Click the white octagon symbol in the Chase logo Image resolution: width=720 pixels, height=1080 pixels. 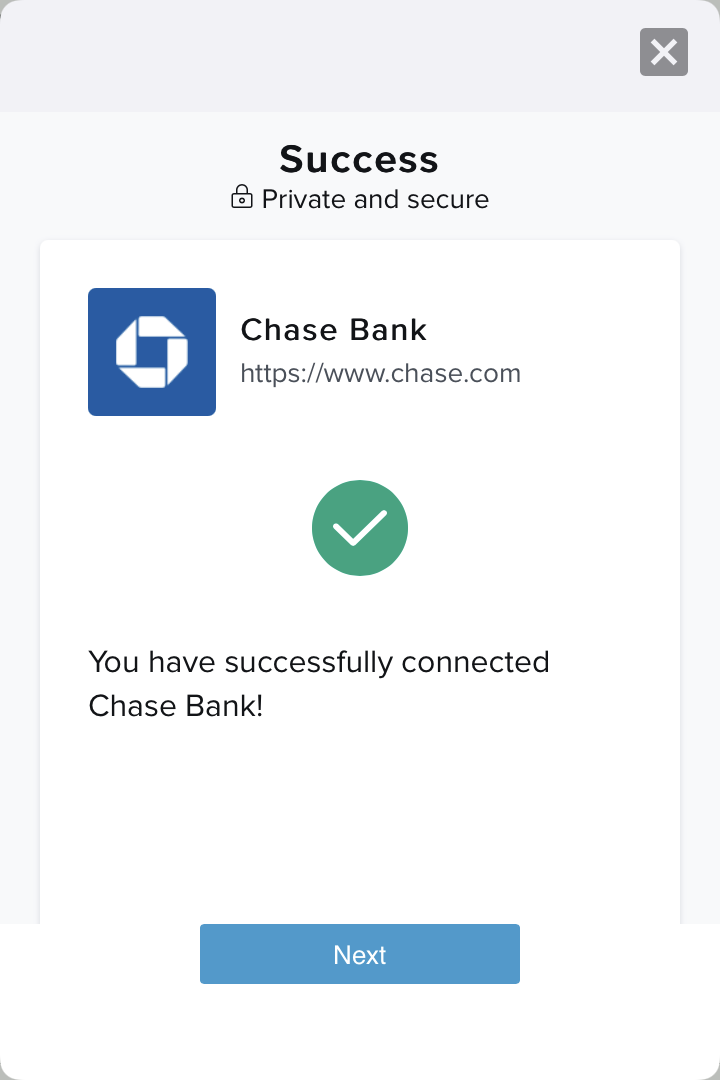pos(152,352)
